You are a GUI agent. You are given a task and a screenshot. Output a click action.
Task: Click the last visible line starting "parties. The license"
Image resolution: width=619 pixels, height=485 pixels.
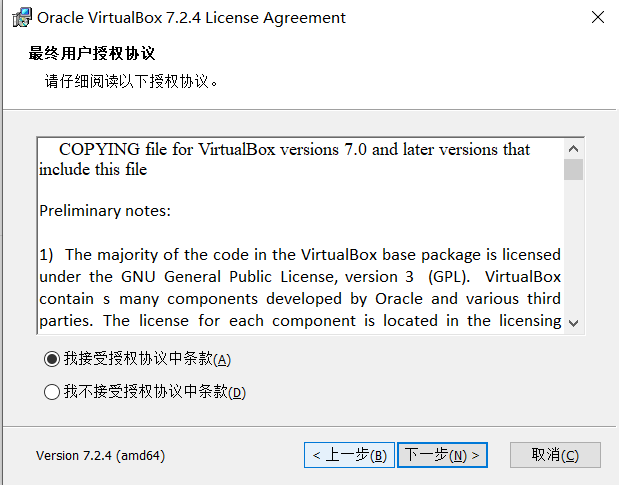[300, 320]
